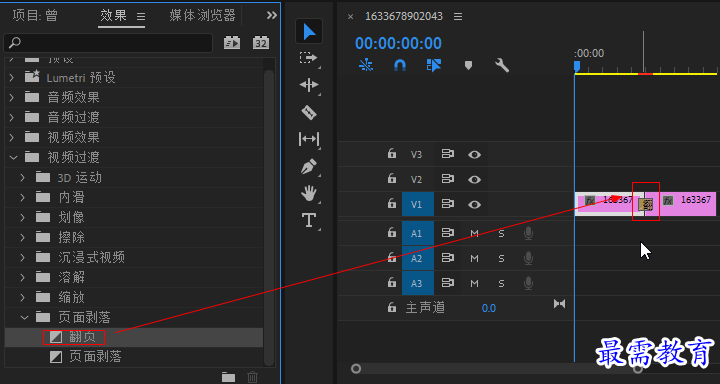Select the Razor tool
720x384 pixels.
(309, 112)
